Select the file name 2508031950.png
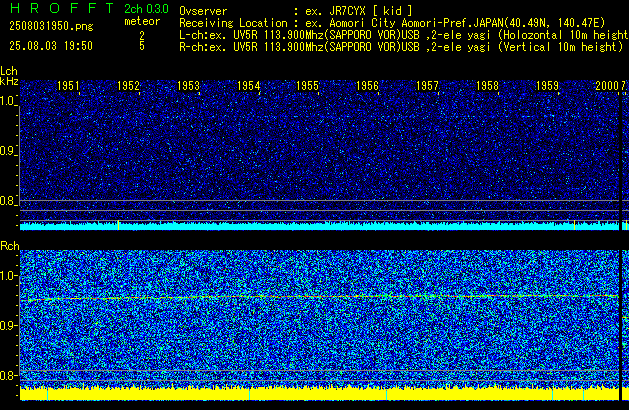 point(51,26)
